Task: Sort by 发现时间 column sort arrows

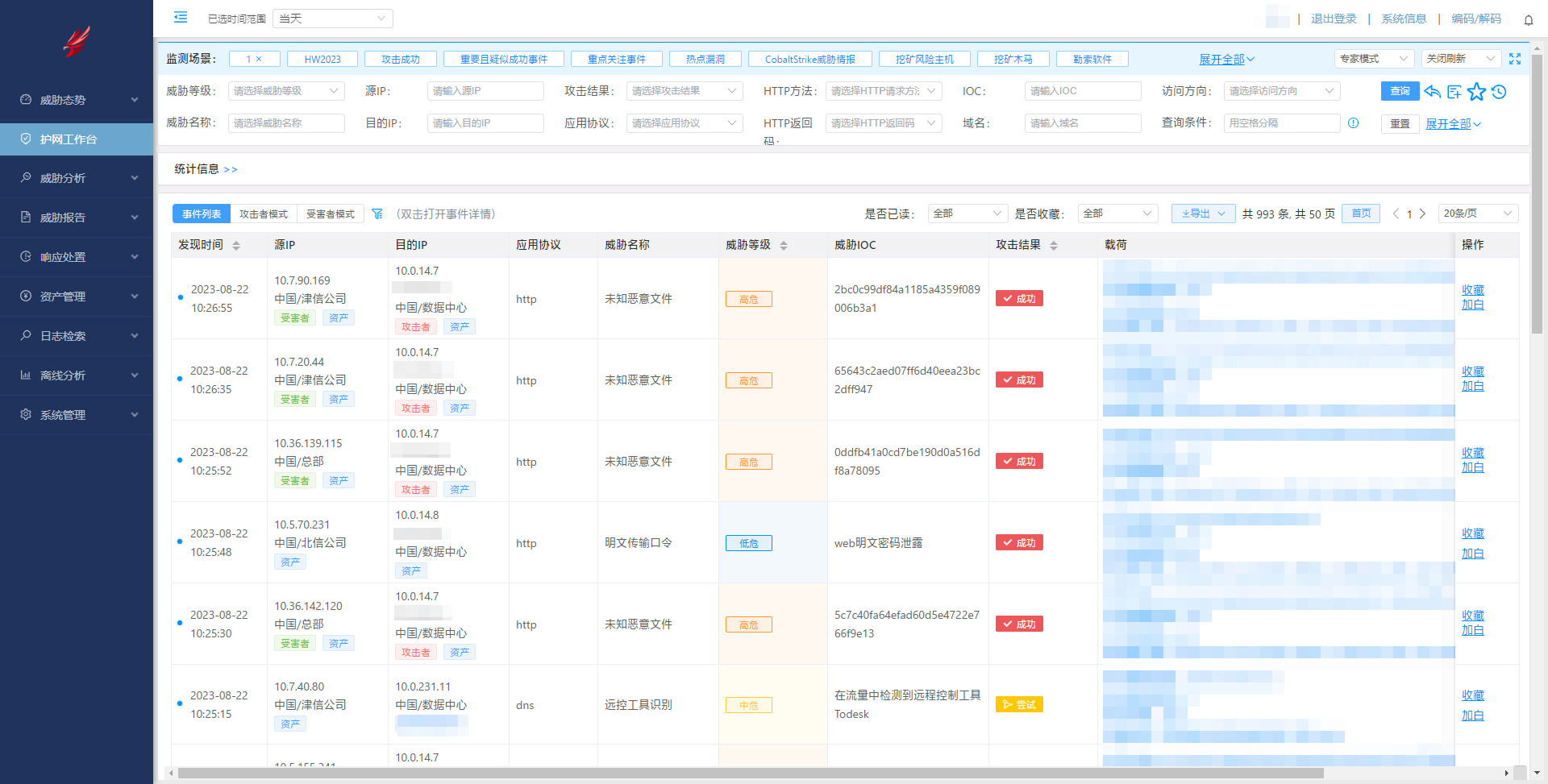Action: point(236,246)
